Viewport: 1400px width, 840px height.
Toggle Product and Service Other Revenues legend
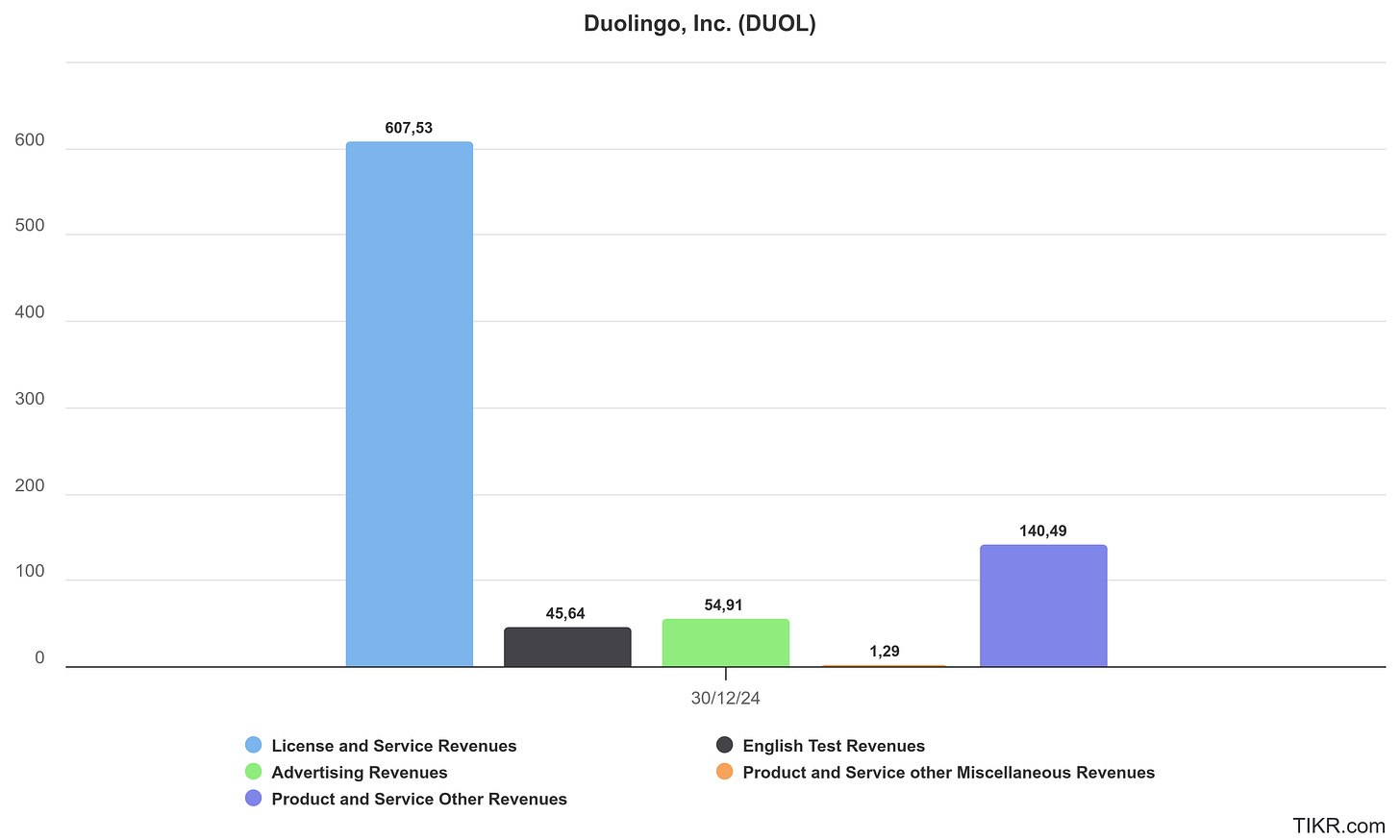point(406,800)
